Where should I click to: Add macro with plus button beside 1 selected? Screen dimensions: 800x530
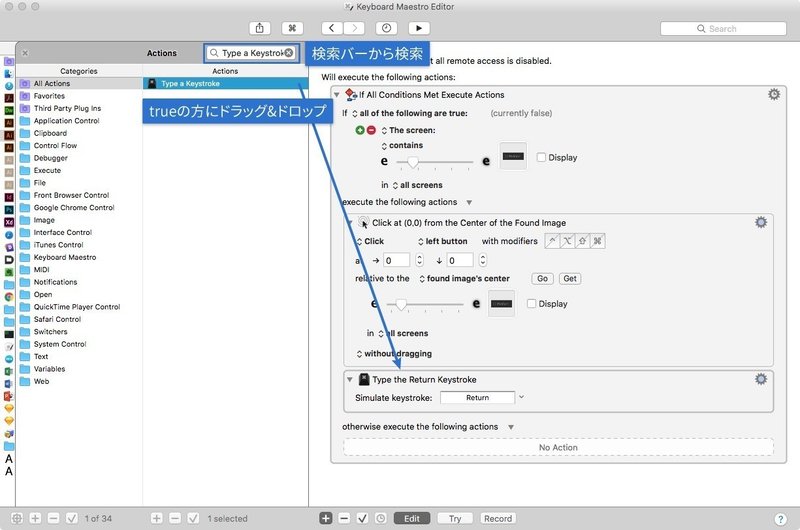(157, 518)
